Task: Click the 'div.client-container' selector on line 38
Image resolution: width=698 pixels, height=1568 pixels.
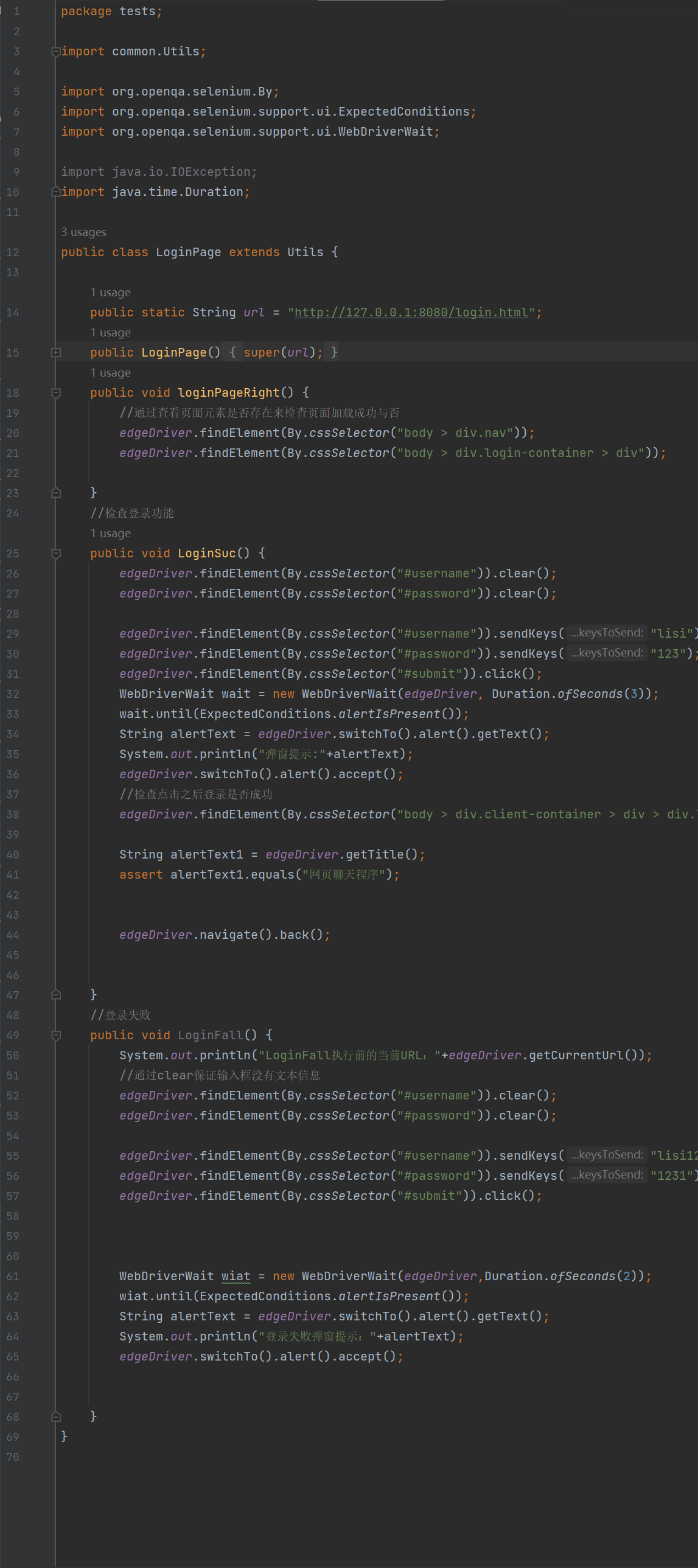Action: (528, 815)
